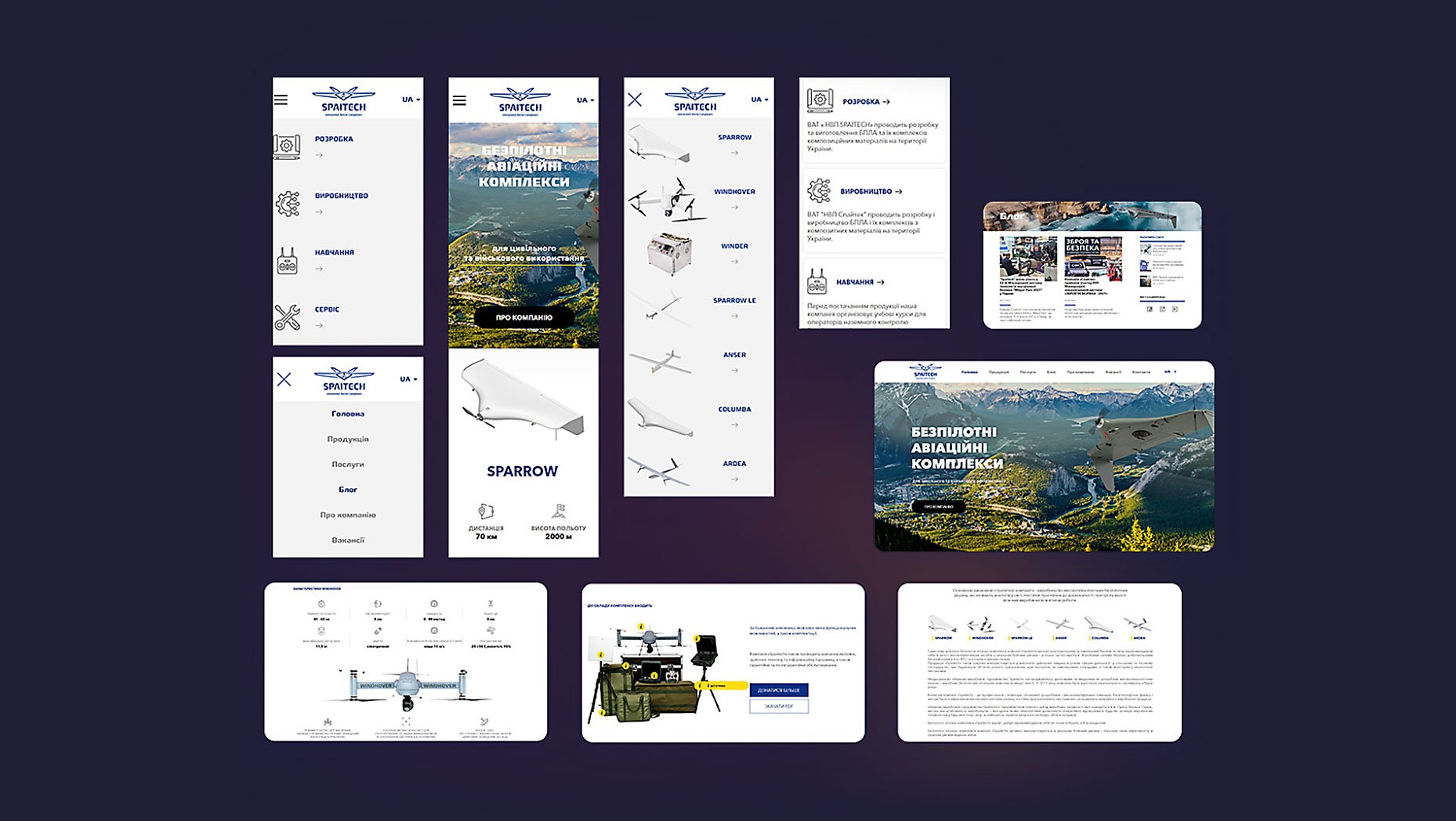Open UA language dropdown above the hero banner
The width and height of the screenshot is (1456, 821).
pos(585,100)
